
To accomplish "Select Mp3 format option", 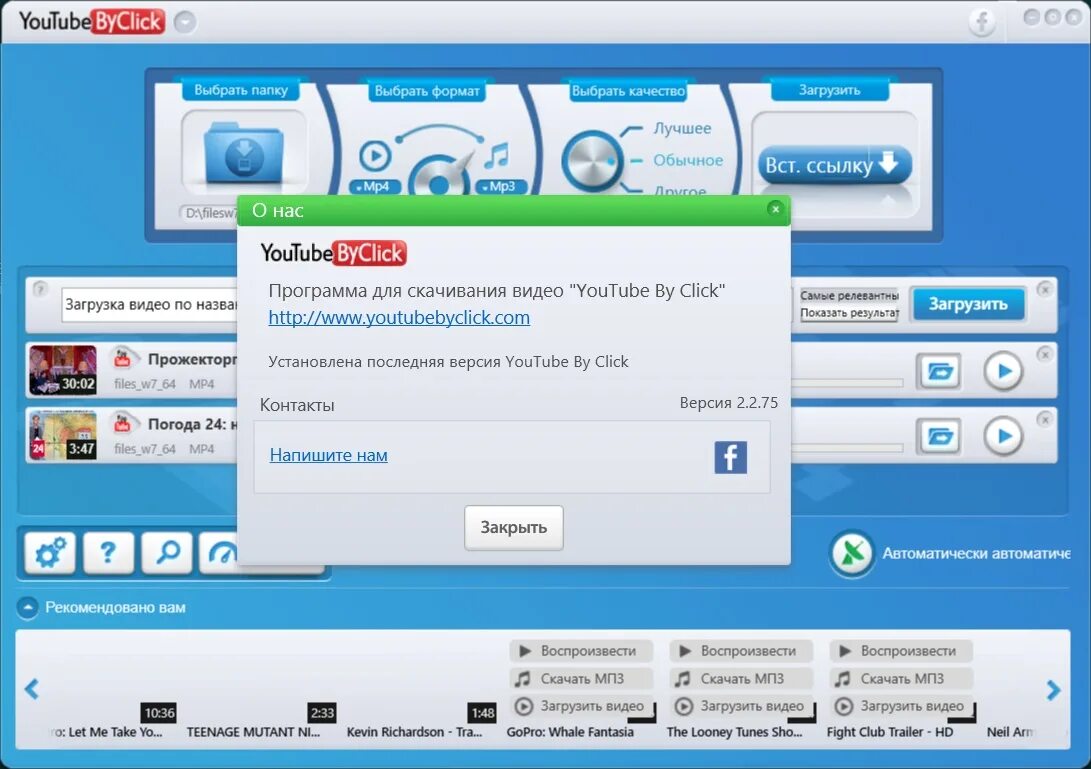I will point(502,187).
